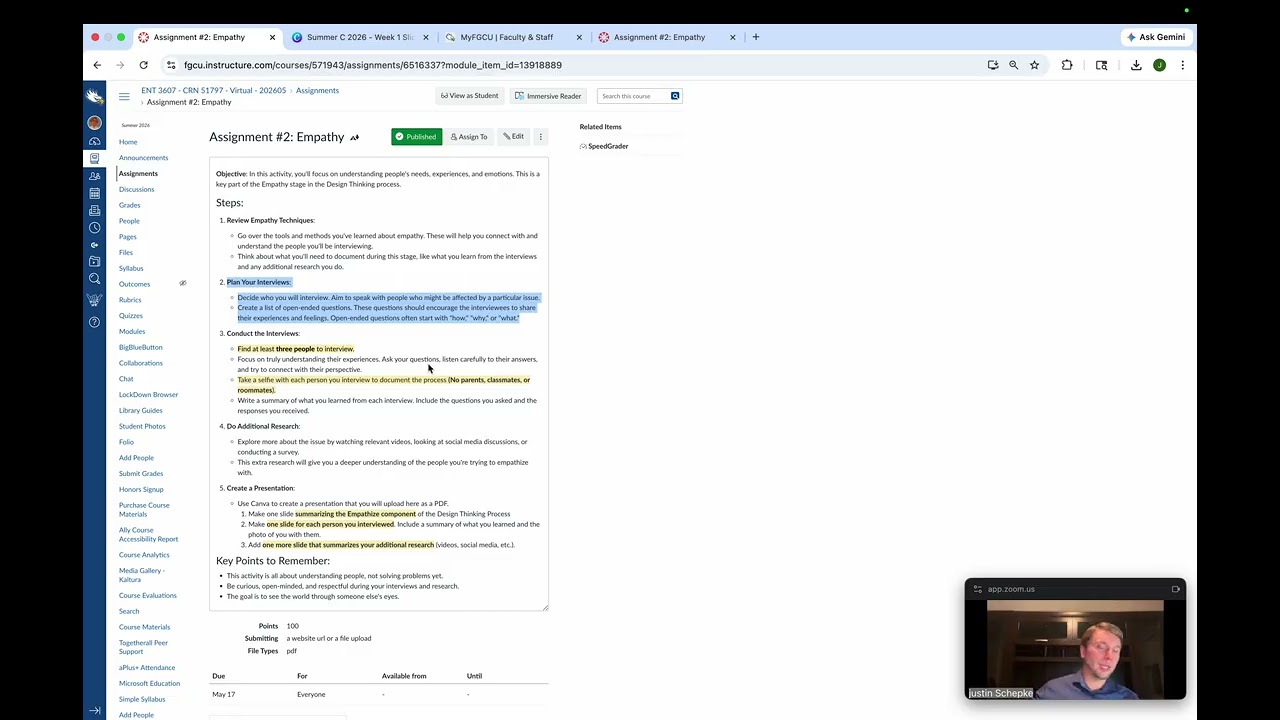Image resolution: width=1280 pixels, height=720 pixels.
Task: Click the Ask Gemini button
Action: (1156, 37)
